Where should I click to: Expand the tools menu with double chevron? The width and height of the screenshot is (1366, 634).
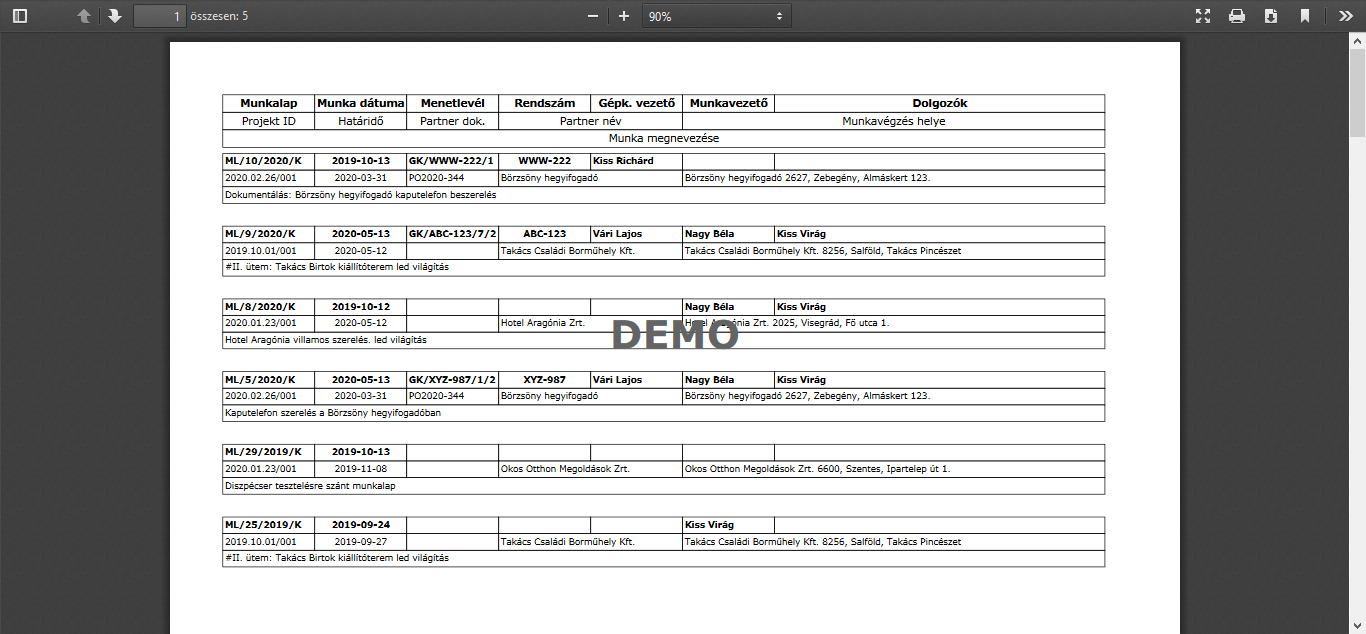pyautogui.click(x=1345, y=16)
